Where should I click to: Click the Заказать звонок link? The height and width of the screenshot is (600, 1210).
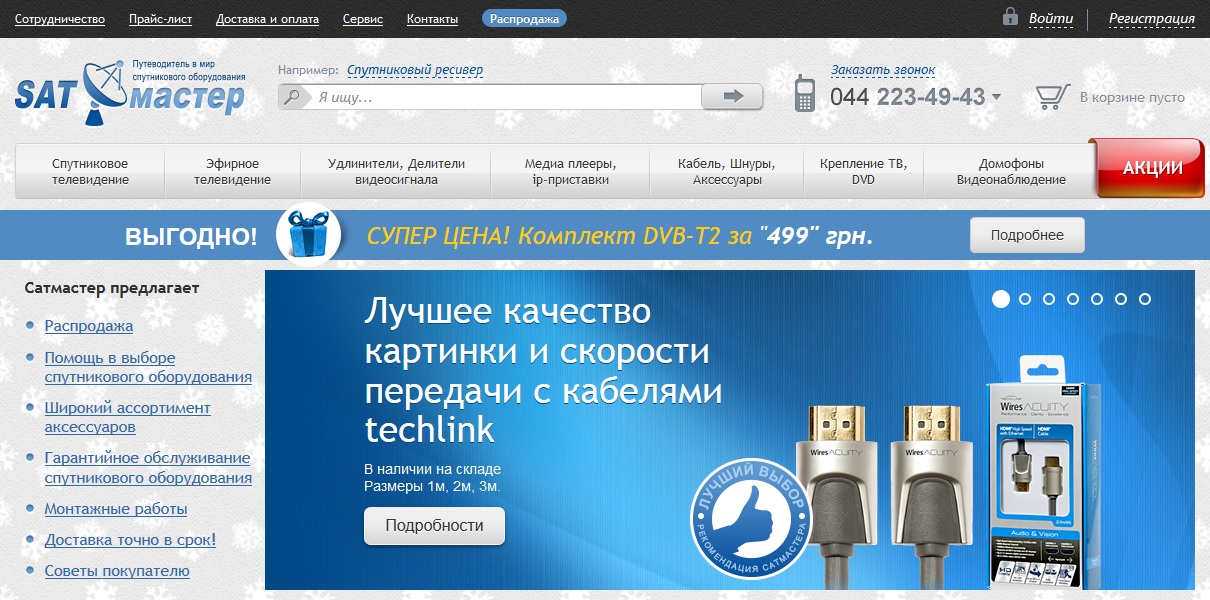click(883, 70)
